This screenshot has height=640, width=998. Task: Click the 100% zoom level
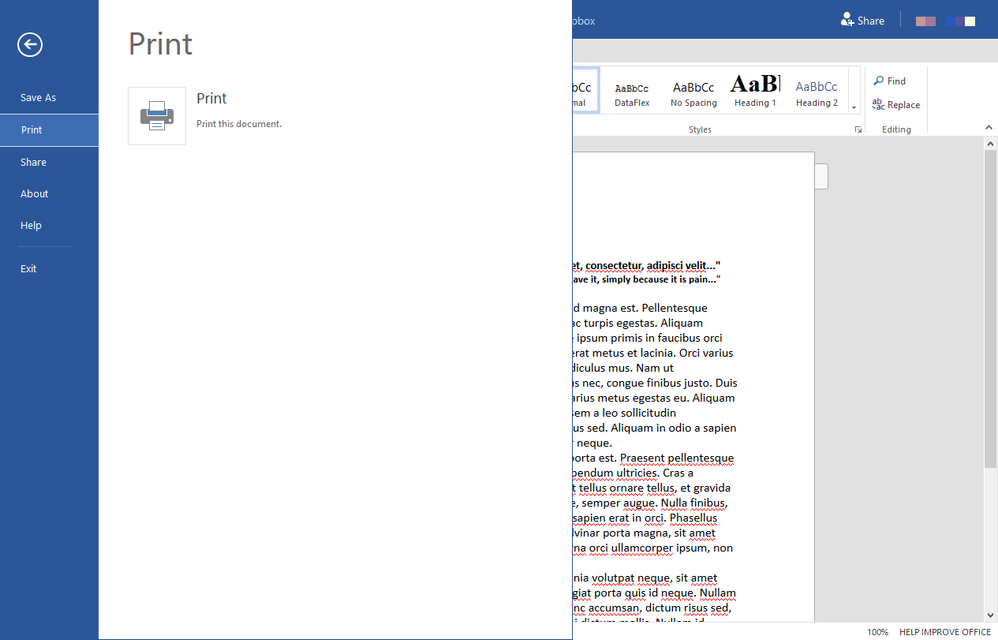click(x=877, y=632)
